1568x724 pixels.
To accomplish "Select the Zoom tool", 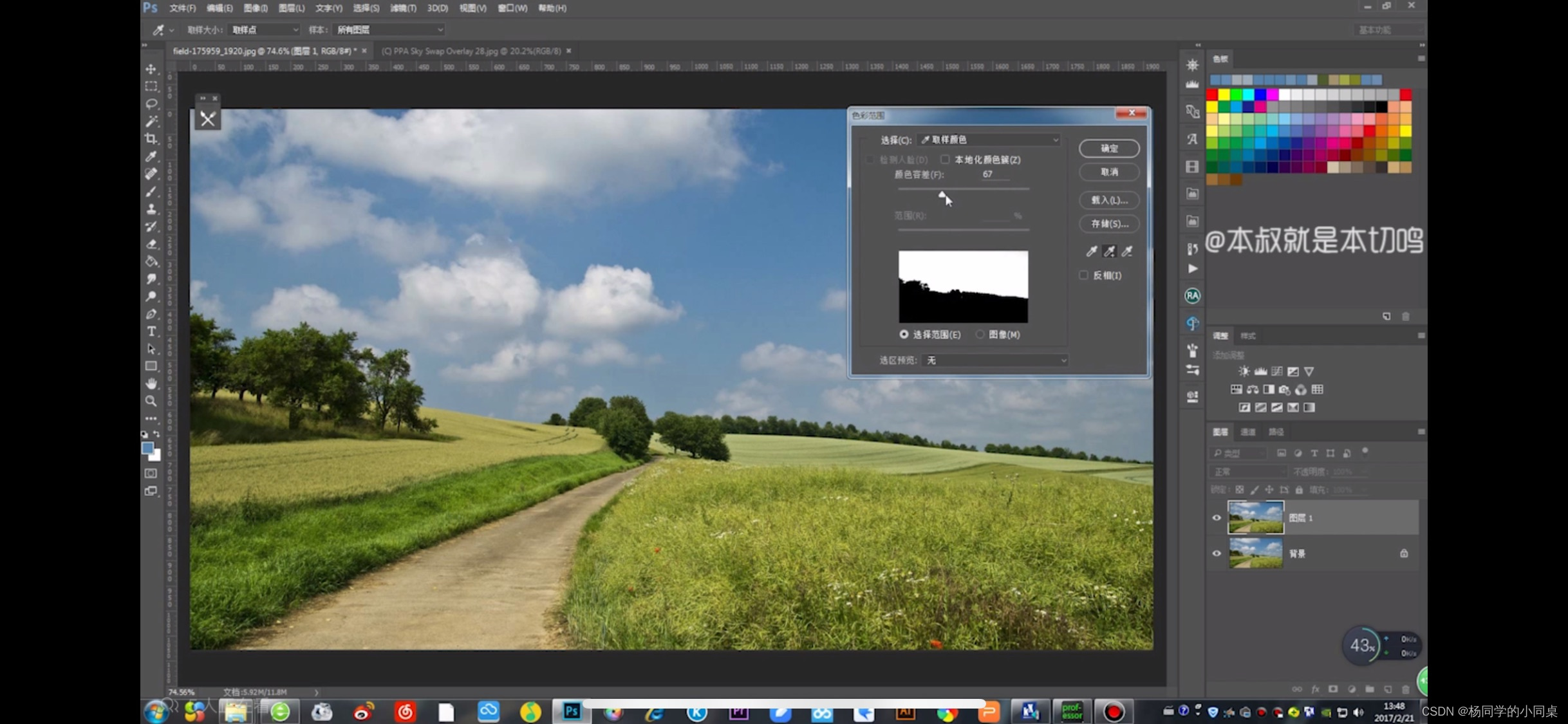I will 151,401.
